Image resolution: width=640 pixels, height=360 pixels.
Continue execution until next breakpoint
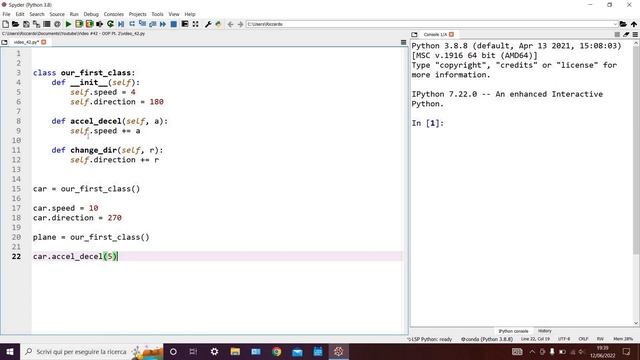point(163,24)
